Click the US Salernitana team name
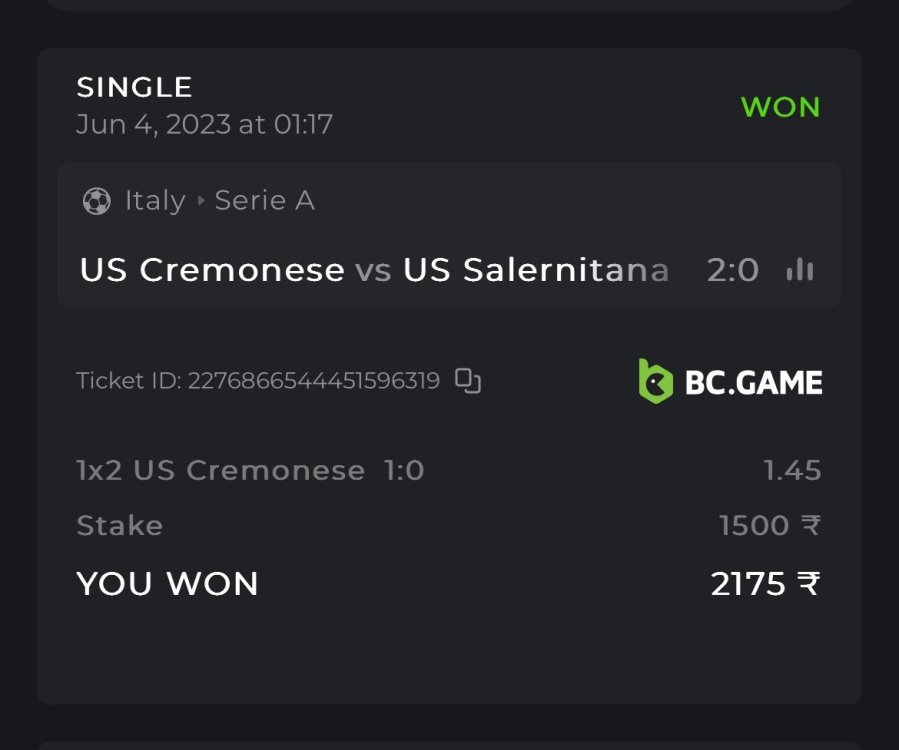 536,270
